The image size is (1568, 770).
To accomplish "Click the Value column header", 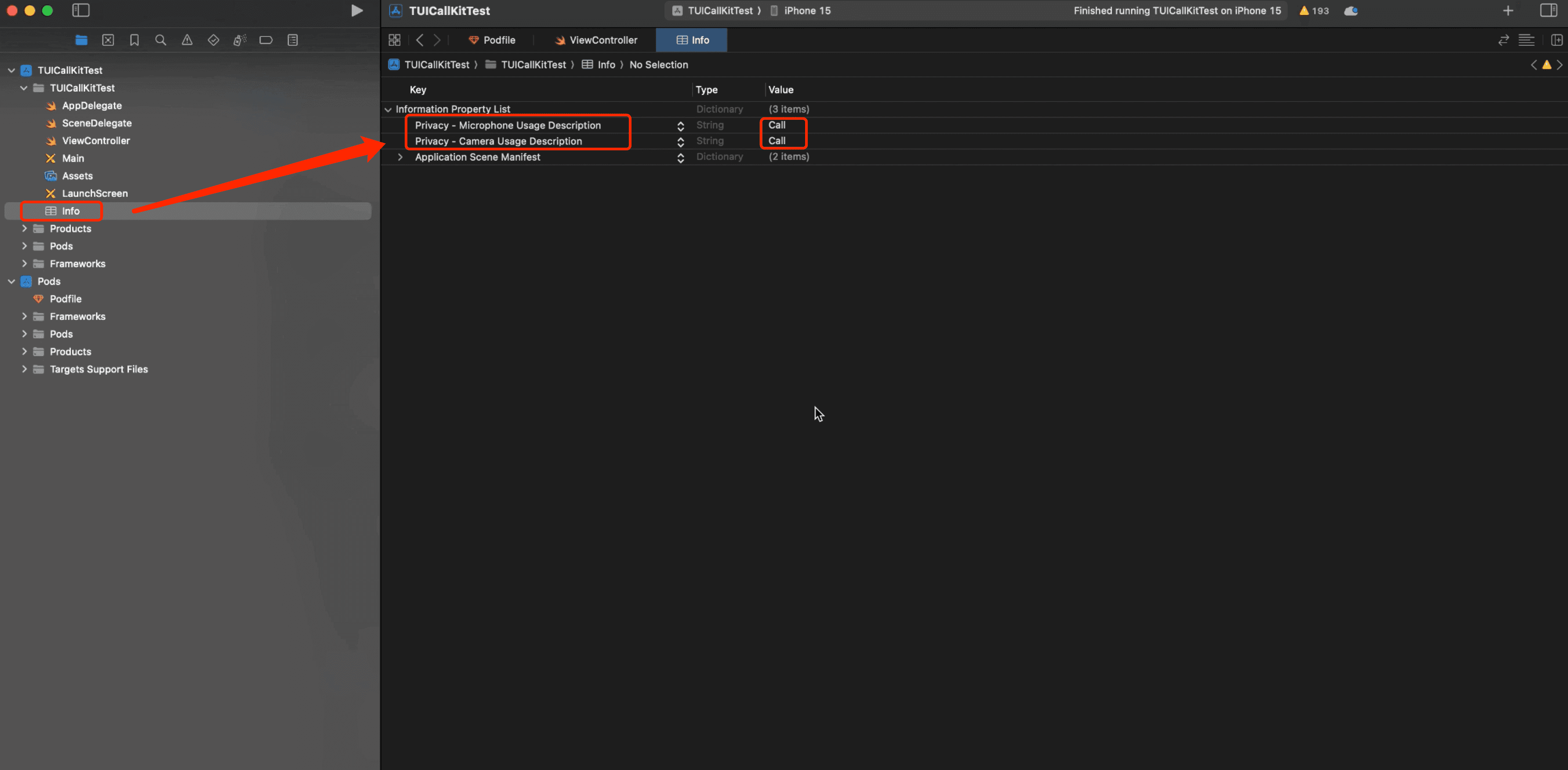I will point(780,90).
